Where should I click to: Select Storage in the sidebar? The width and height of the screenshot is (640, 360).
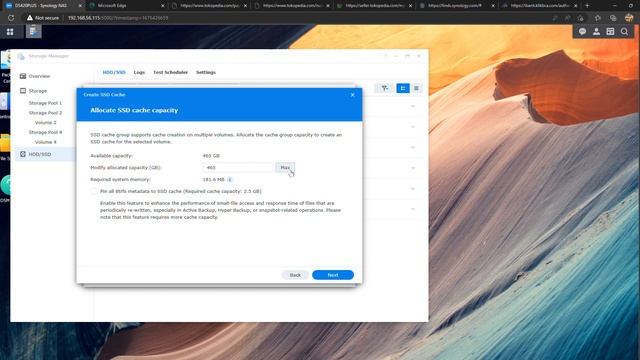(38, 91)
